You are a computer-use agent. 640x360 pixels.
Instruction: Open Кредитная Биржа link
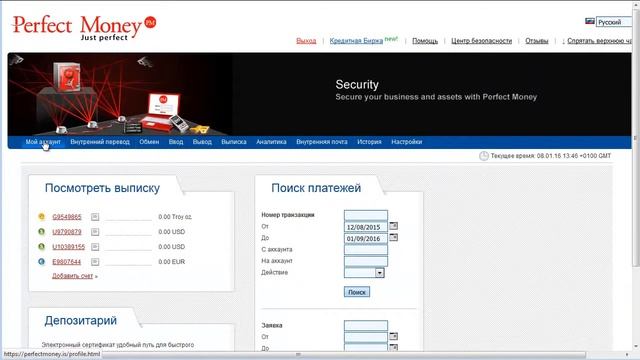356,41
